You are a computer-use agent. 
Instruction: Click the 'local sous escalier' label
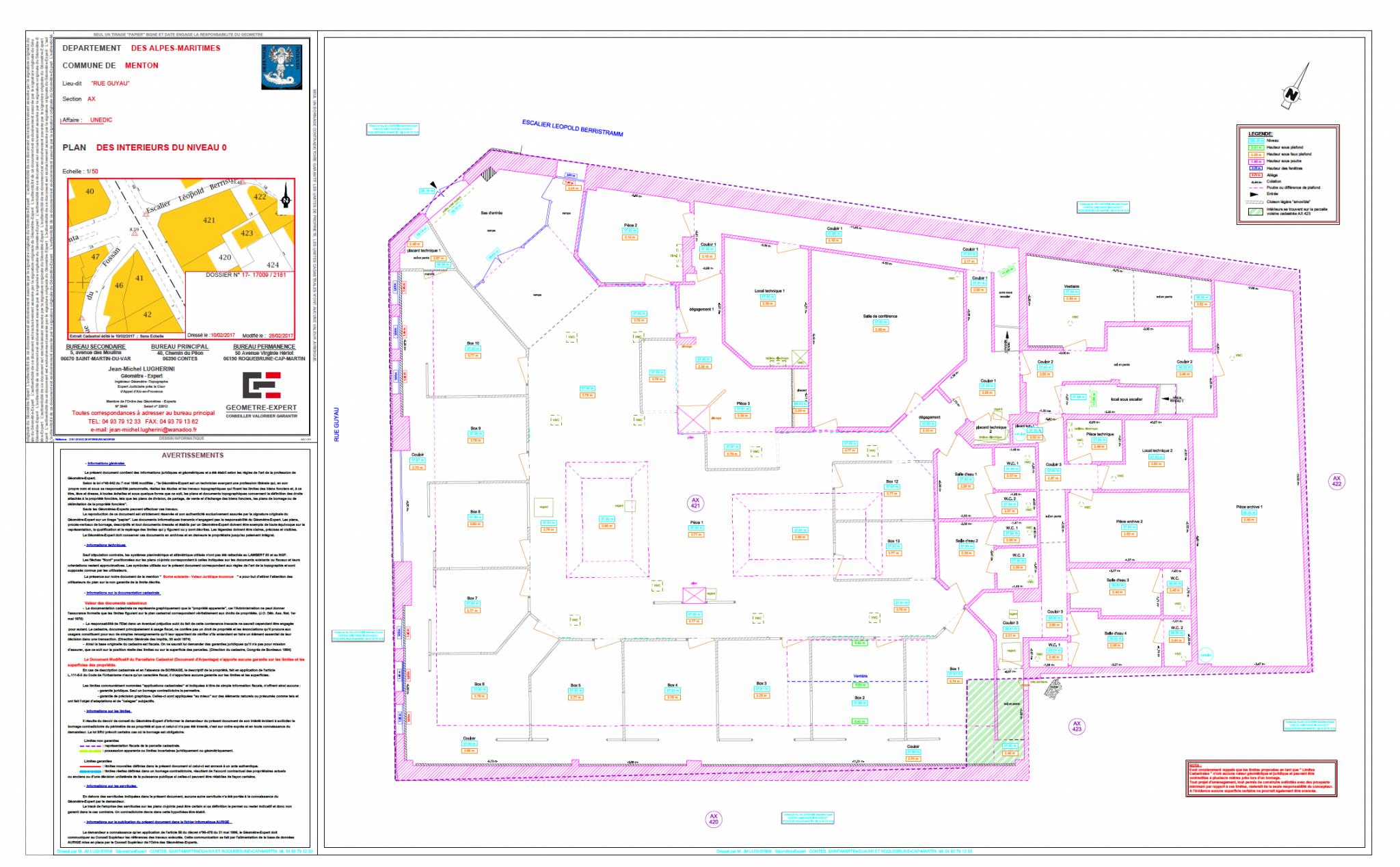click(1127, 399)
